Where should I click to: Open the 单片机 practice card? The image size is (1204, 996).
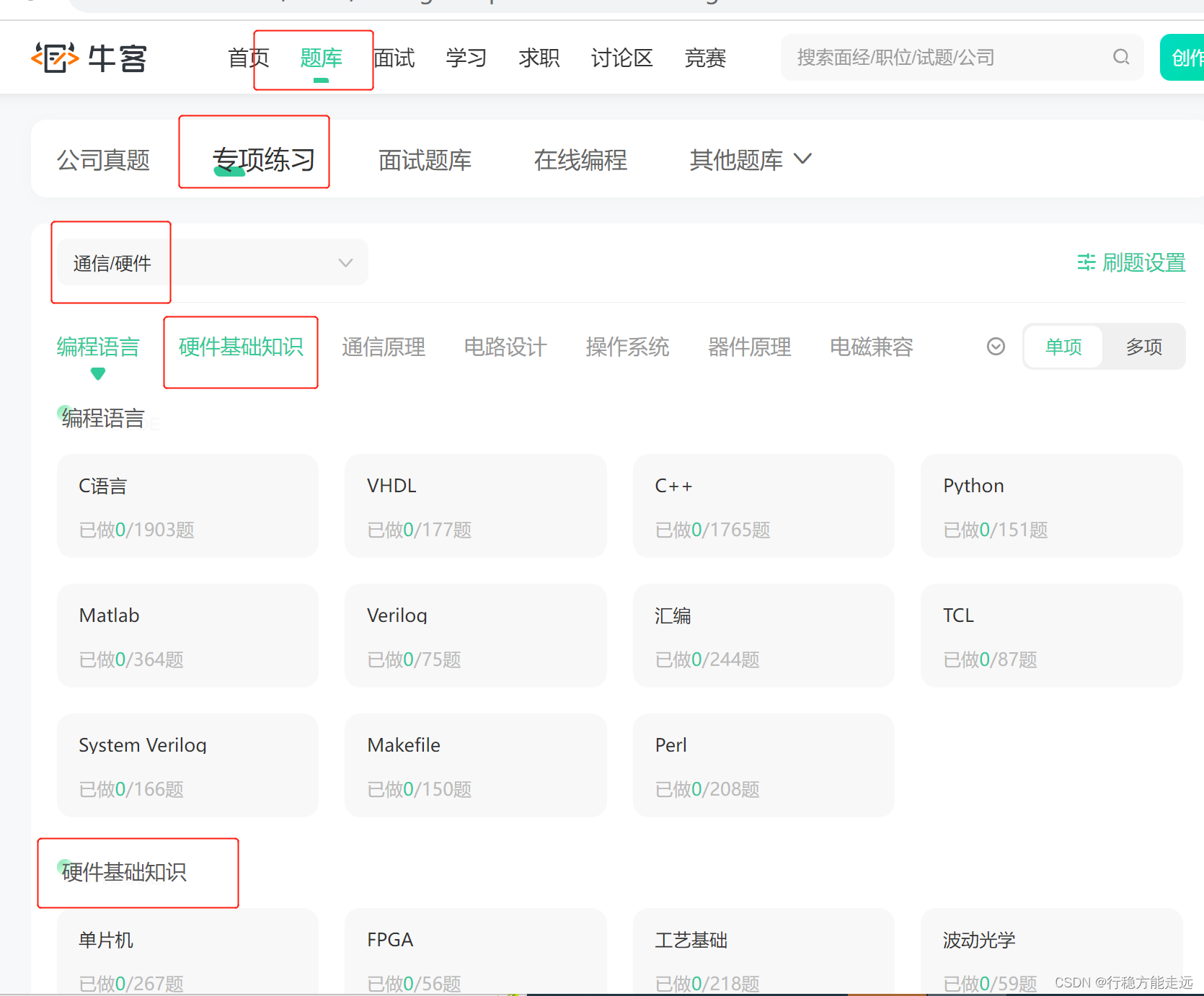[187, 951]
